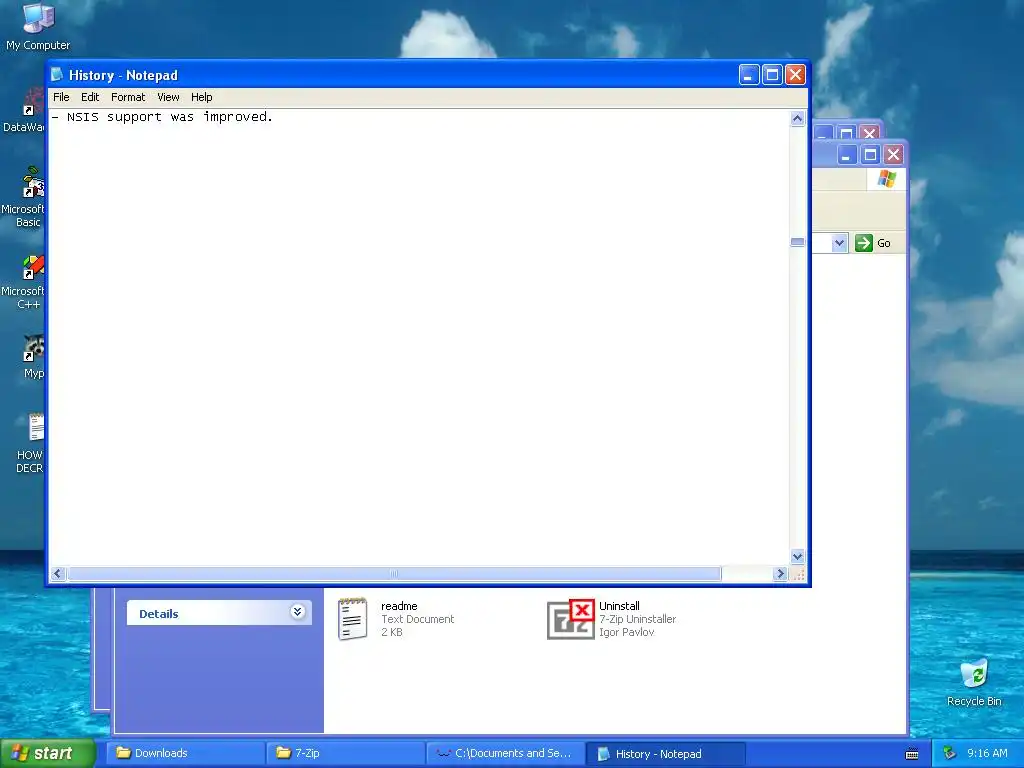Collapse the Details panel in Explorer window
The image size is (1024, 768).
coord(297,612)
